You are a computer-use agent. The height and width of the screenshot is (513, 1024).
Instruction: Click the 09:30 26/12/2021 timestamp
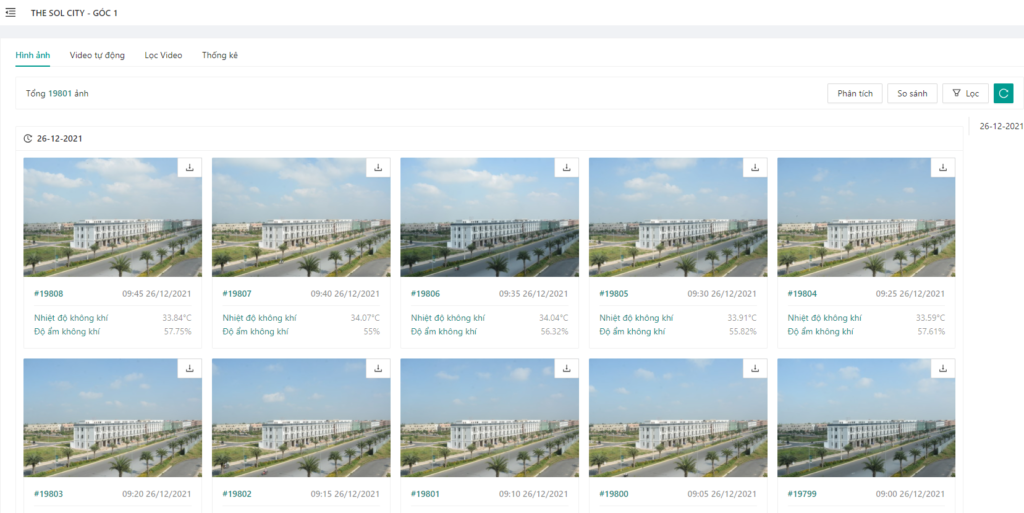pyautogui.click(x=722, y=294)
